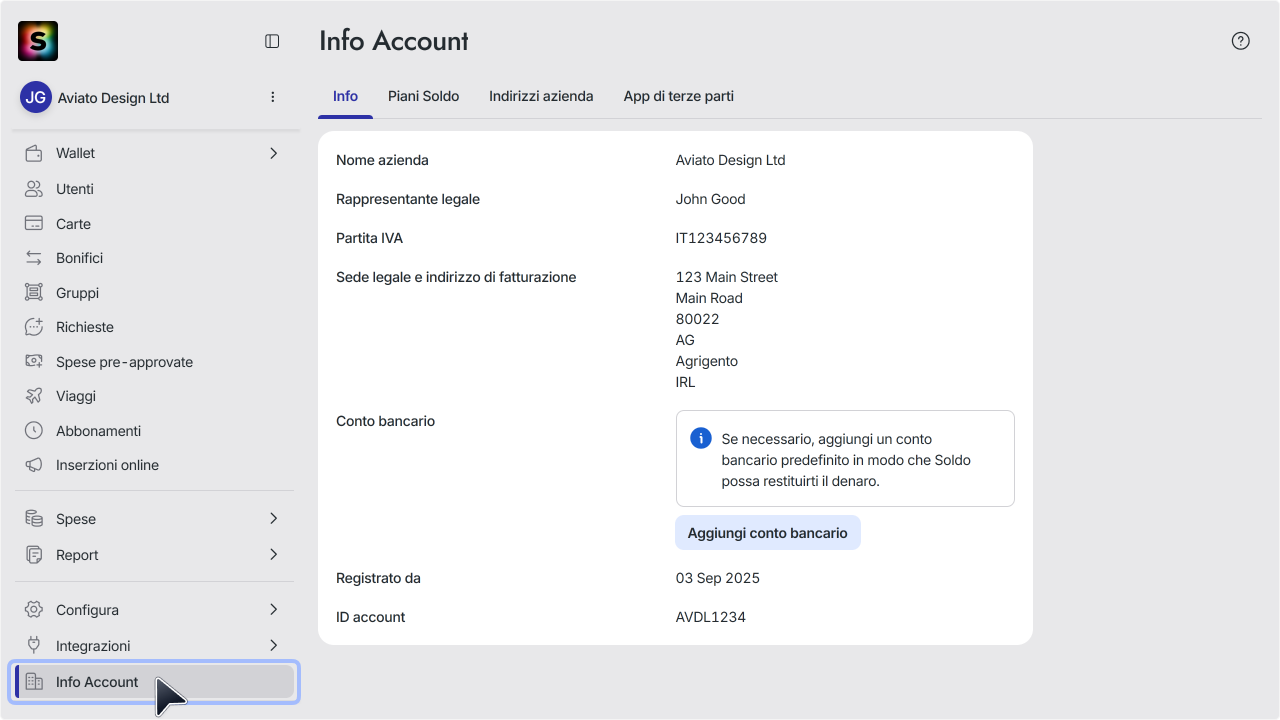The image size is (1280, 720).
Task: Click the address line 123 Main Street
Action: click(727, 277)
